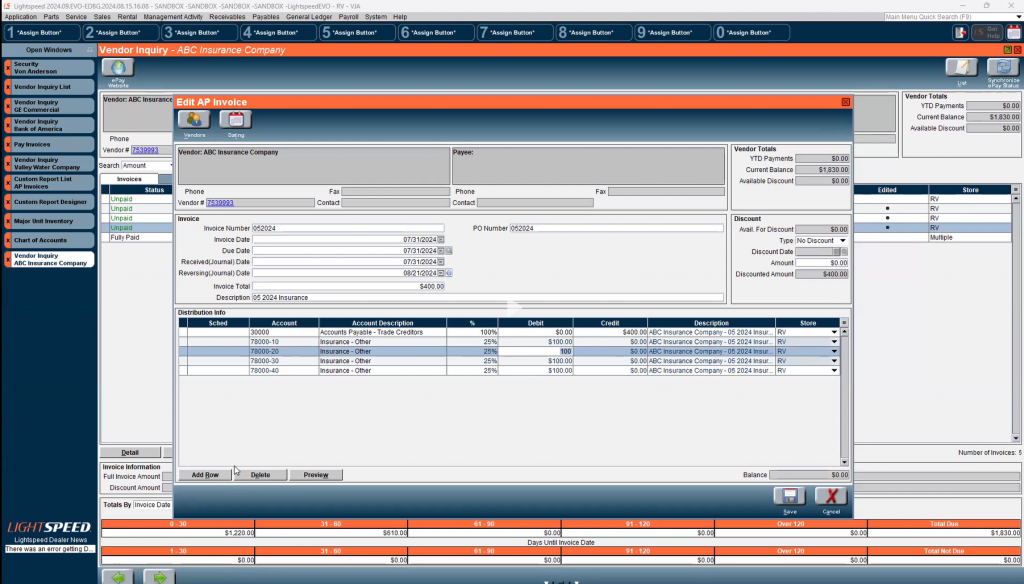
Task: Switch to Chart of Accounts window
Action: pos(50,240)
